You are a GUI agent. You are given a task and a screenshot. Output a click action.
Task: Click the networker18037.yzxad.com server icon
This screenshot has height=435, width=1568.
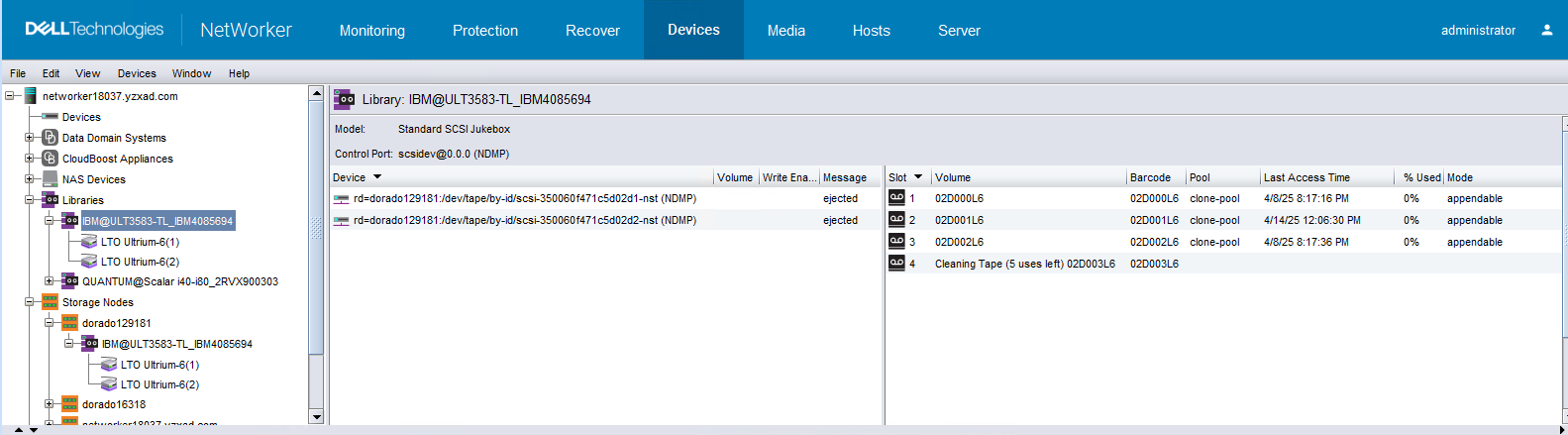[31, 96]
